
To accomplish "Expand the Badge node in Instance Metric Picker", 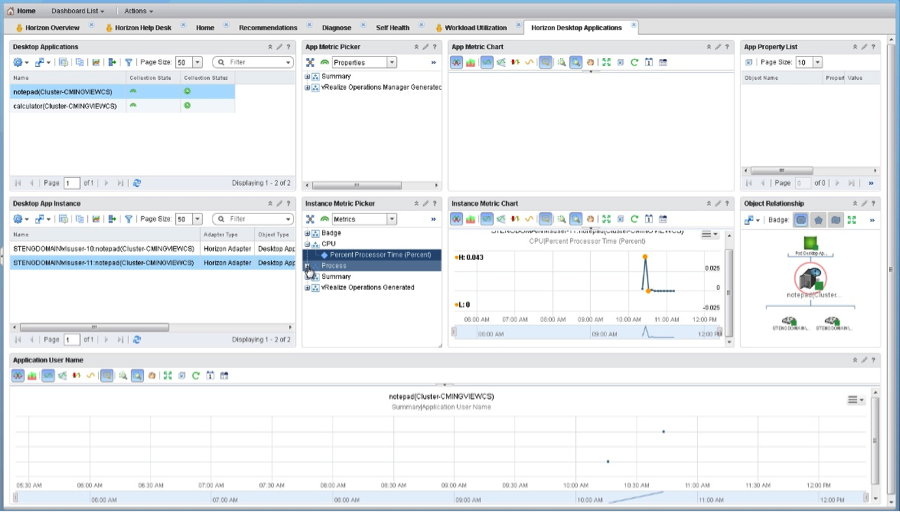I will tap(308, 233).
